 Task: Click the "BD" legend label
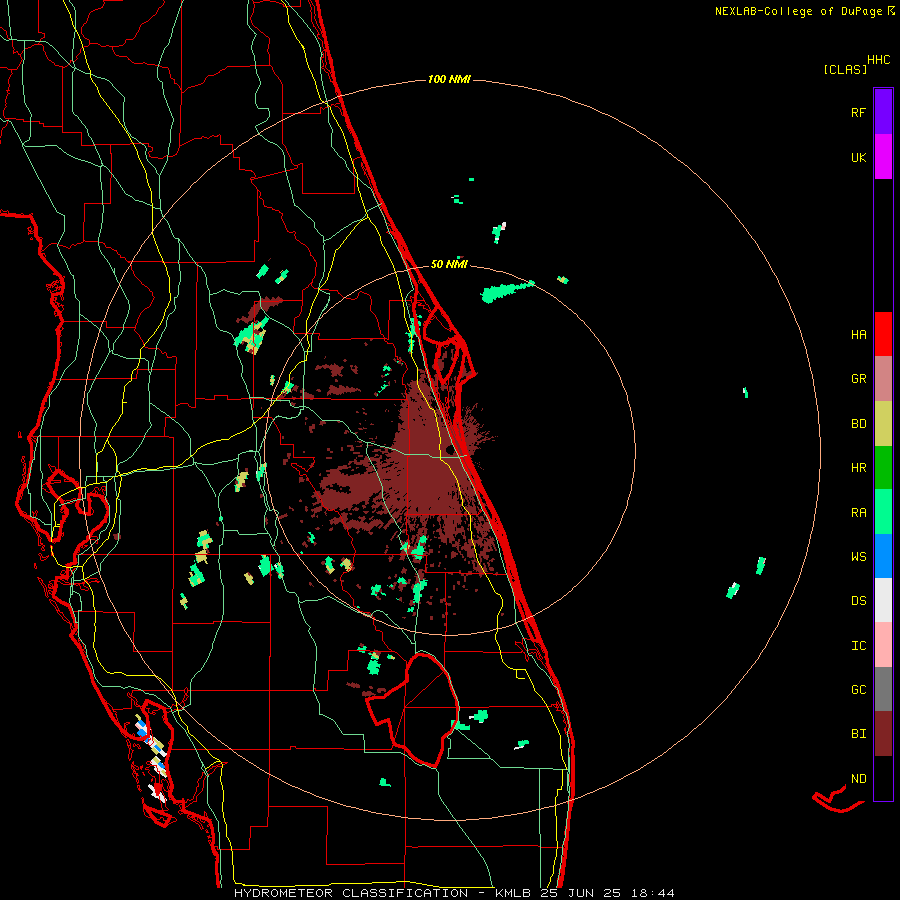pos(858,424)
